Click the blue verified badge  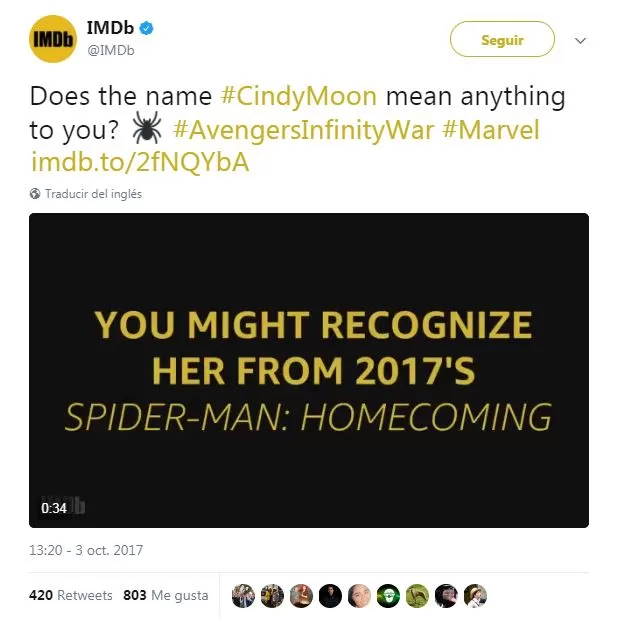(146, 28)
